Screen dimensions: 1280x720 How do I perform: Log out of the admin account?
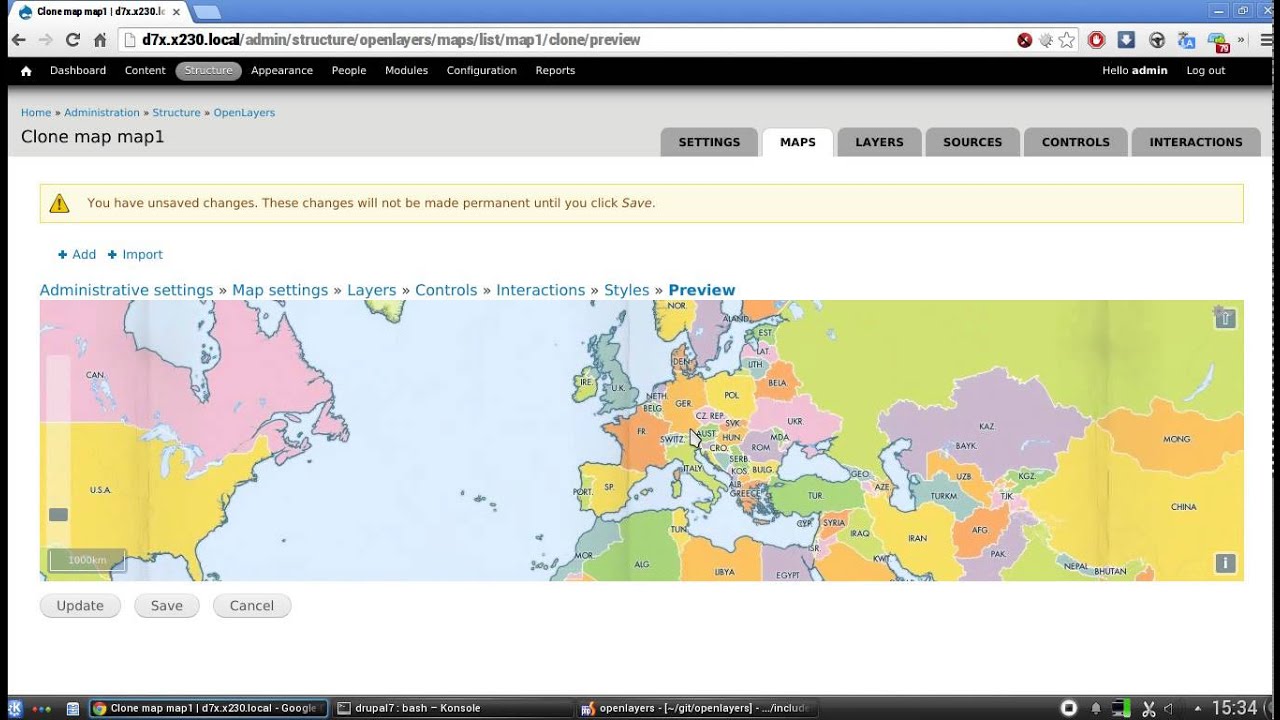coord(1206,71)
